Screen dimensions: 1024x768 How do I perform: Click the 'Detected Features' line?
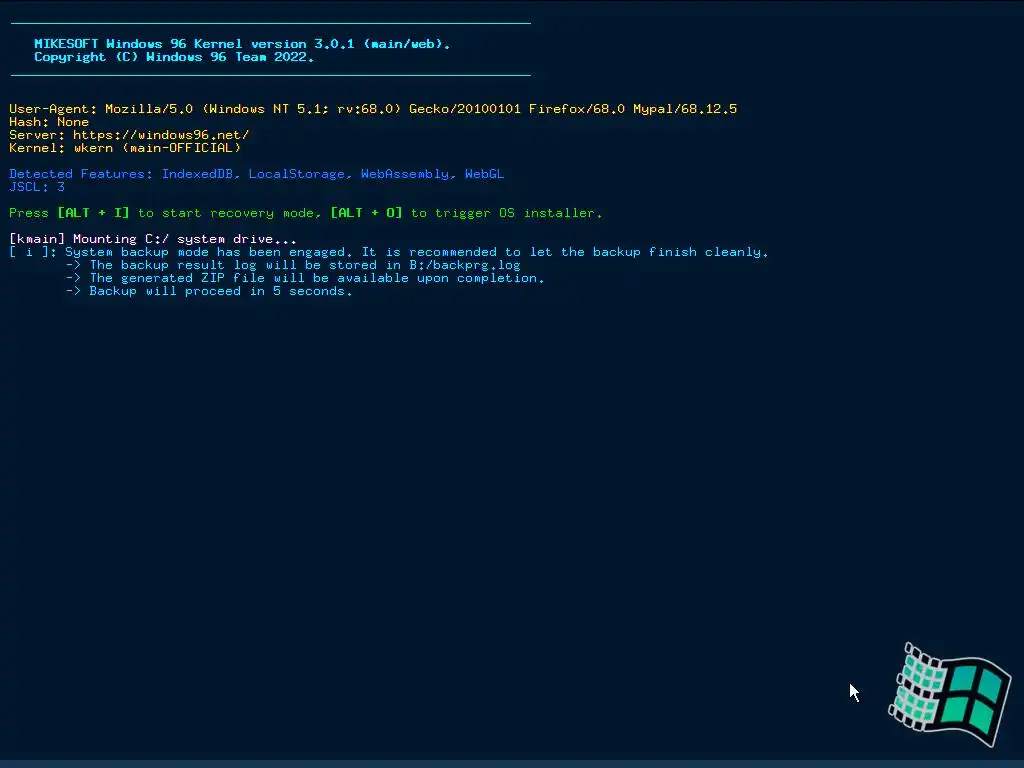click(257, 174)
